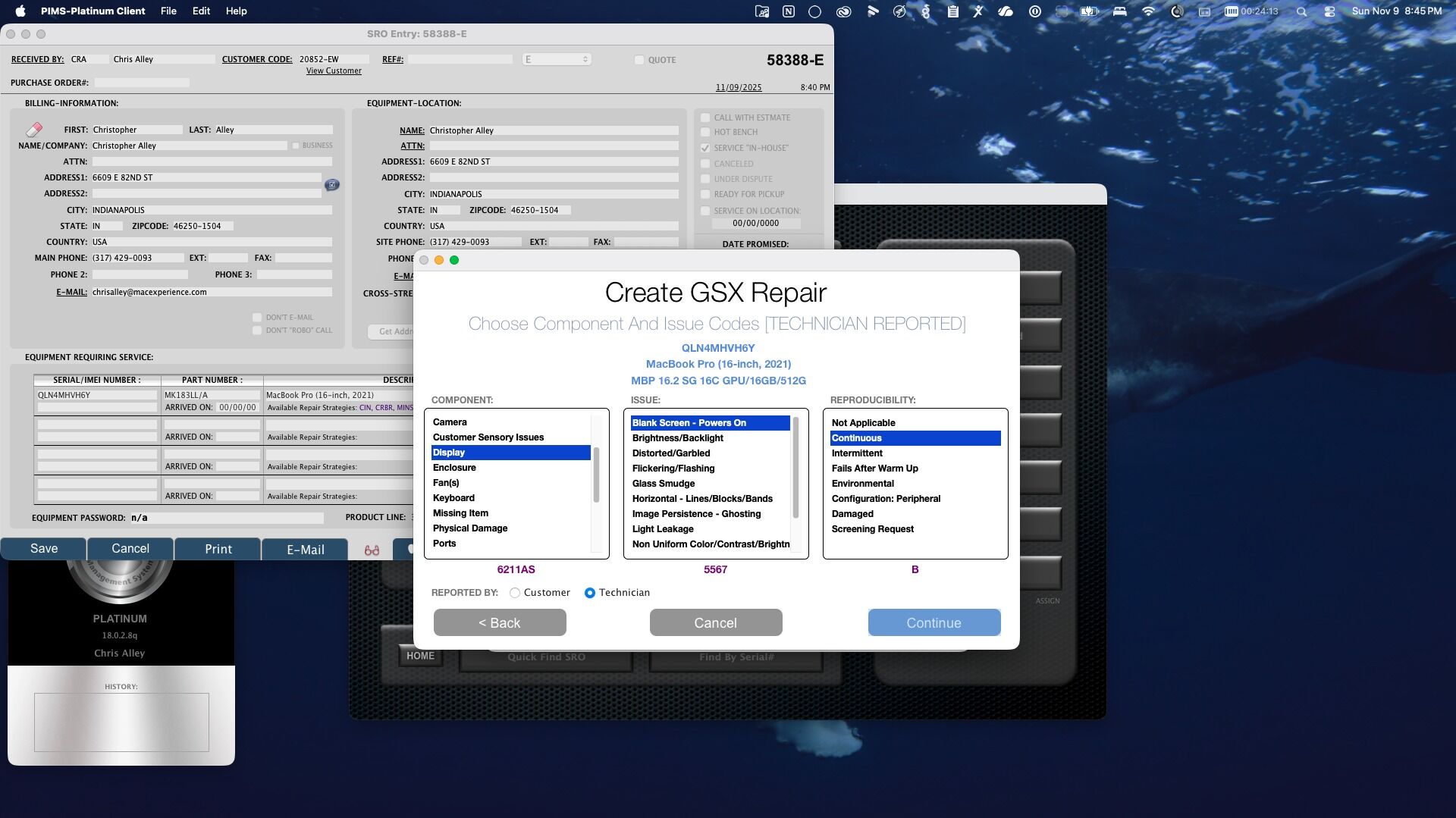
Task: Select Glass Smudge issue
Action: coord(711,484)
